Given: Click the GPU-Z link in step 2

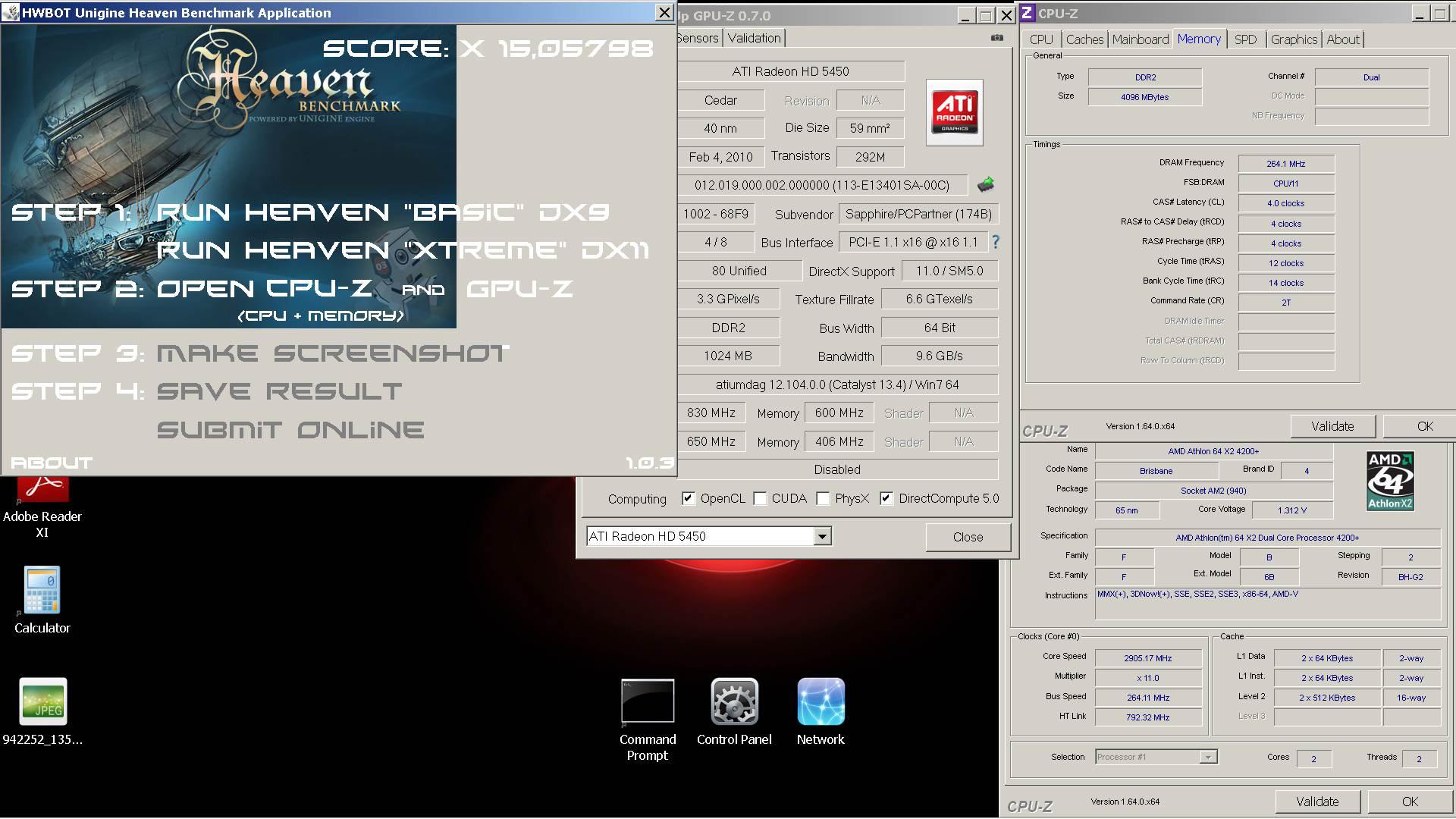Looking at the screenshot, I should point(519,289).
